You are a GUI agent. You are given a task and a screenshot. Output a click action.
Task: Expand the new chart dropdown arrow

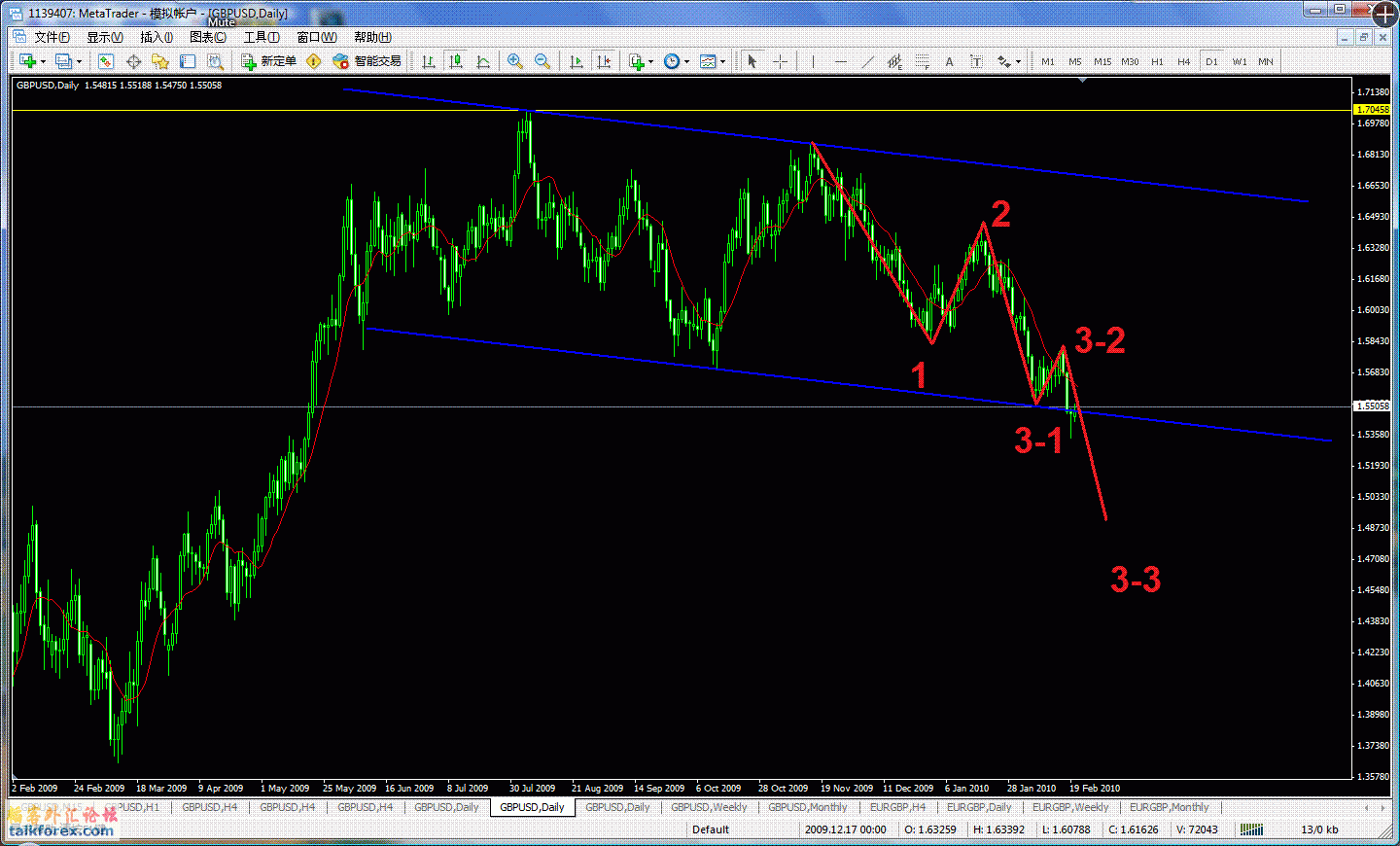(x=44, y=61)
